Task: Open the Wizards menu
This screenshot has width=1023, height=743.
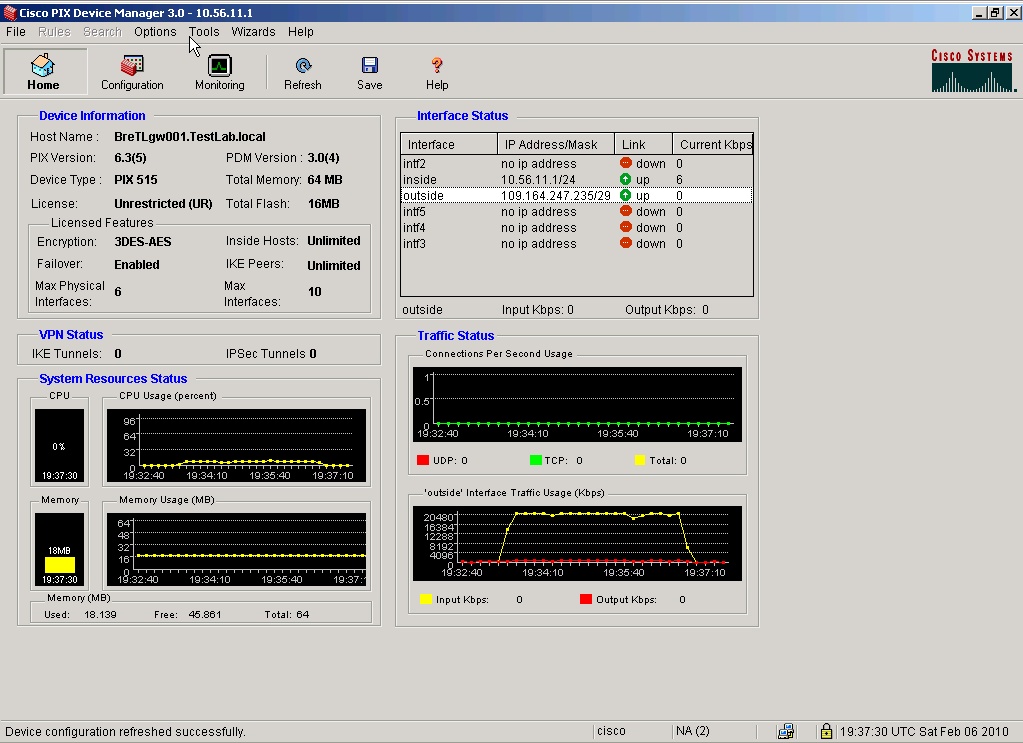Action: point(253,32)
